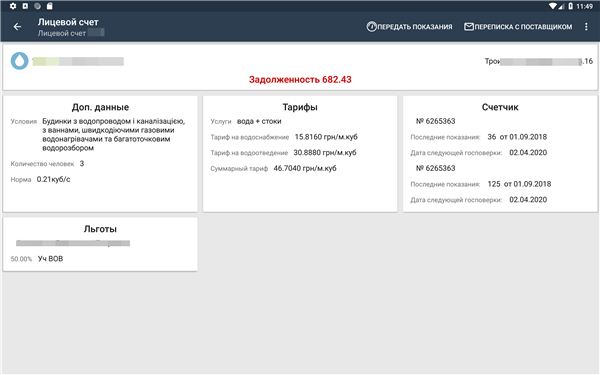Image resolution: width=600 pixels, height=375 pixels.
Task: Tap the blue water drop icon
Action: pyautogui.click(x=20, y=61)
